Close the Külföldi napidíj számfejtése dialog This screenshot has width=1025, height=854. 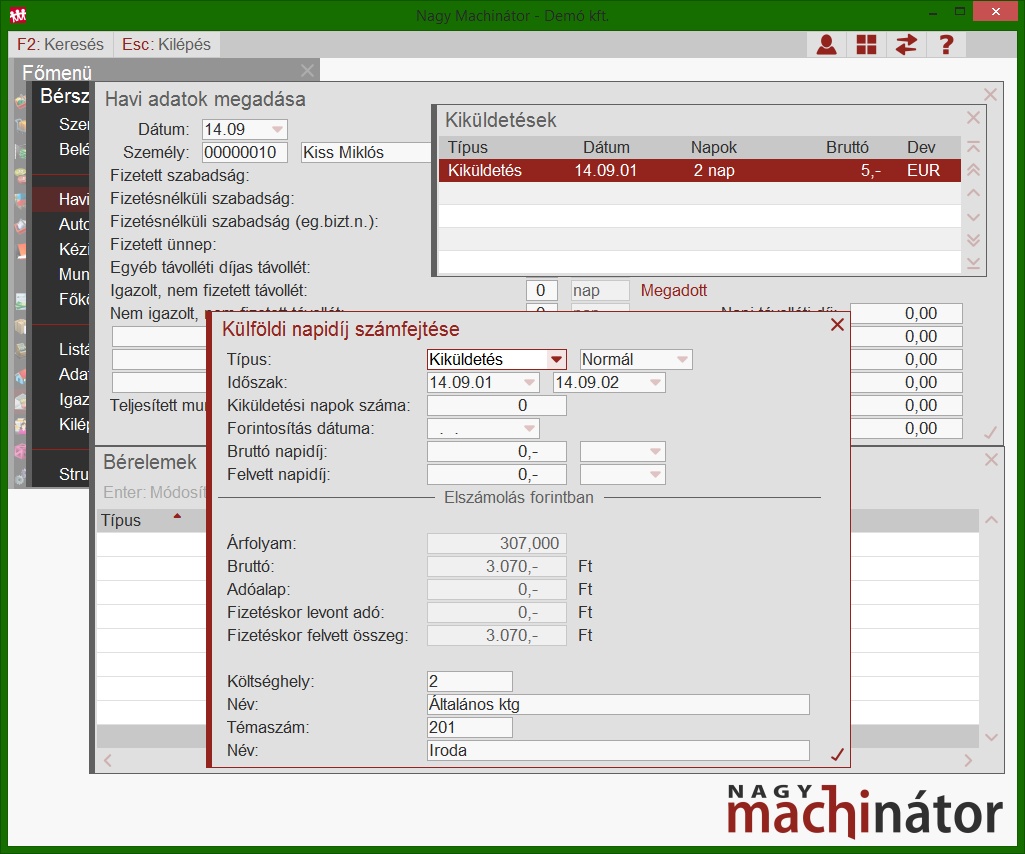pos(837,324)
